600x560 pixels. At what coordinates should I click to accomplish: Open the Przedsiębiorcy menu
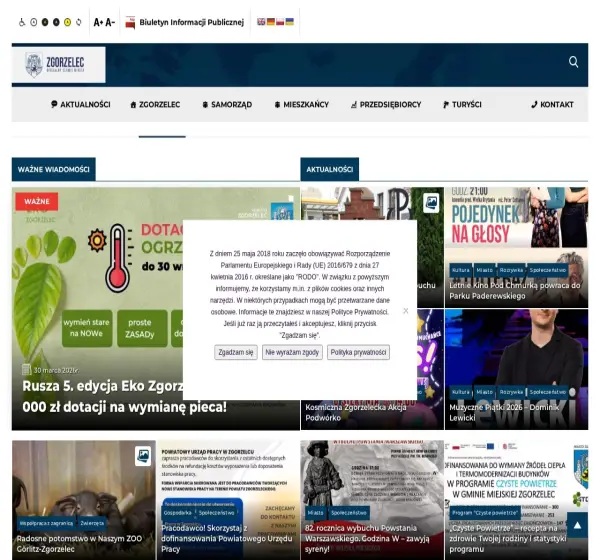pos(386,104)
